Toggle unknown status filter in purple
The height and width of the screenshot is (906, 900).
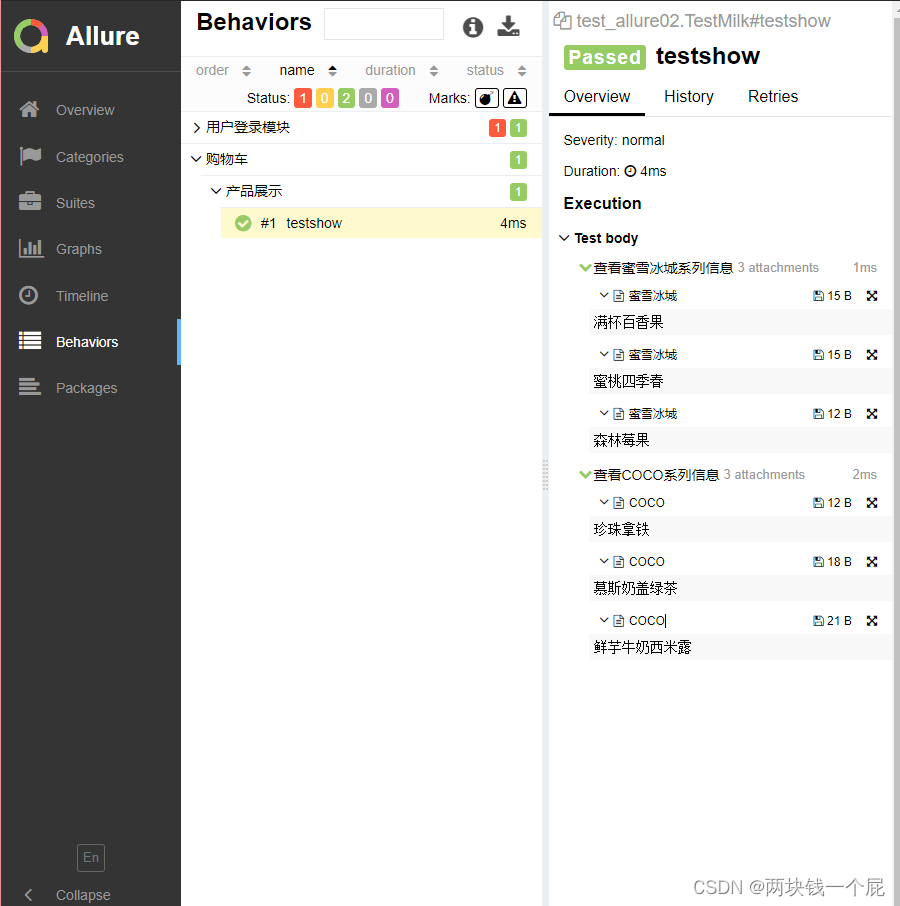(390, 98)
